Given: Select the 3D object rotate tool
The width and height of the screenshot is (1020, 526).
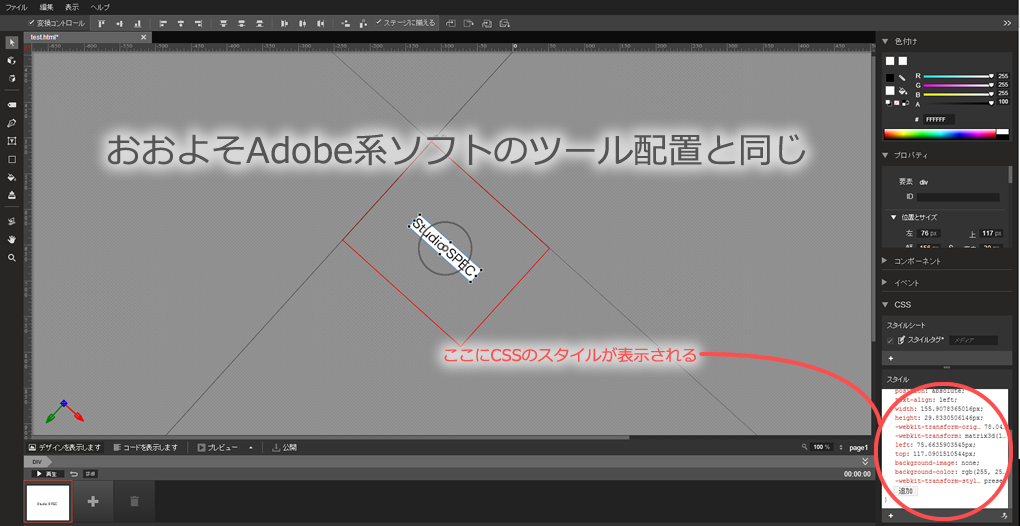Looking at the screenshot, I should (12, 60).
